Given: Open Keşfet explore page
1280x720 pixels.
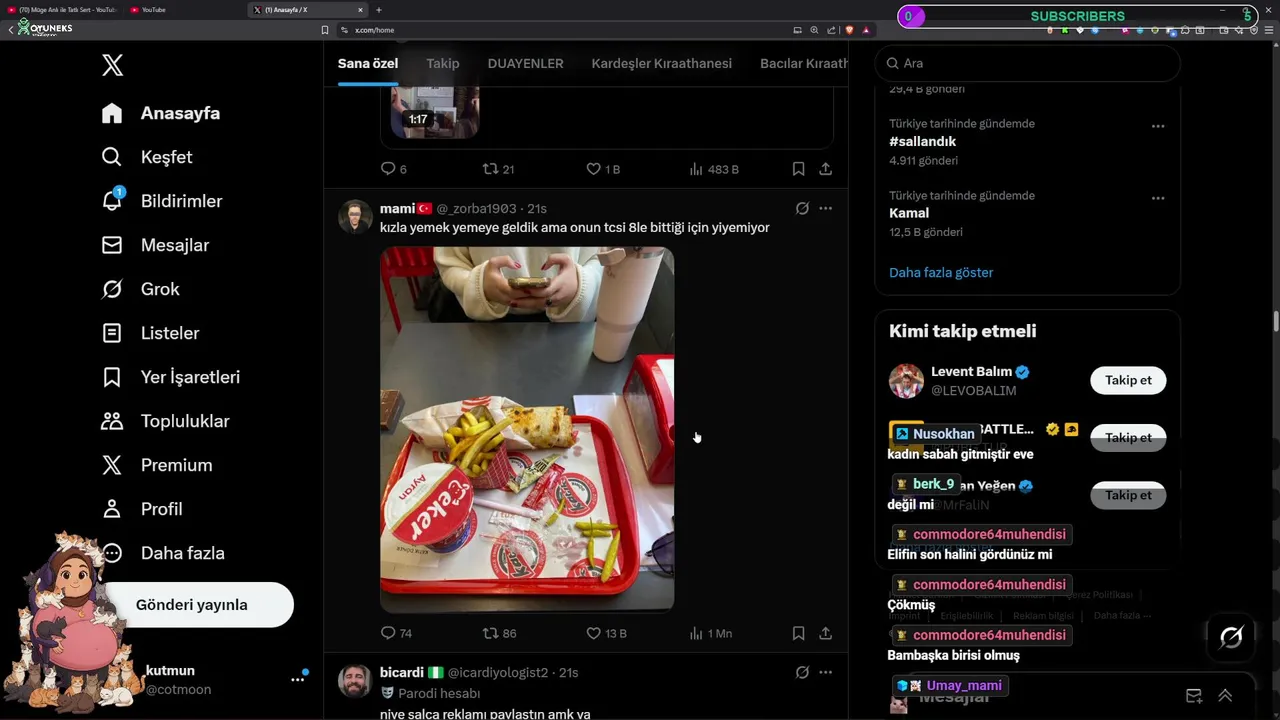Looking at the screenshot, I should 147,157.
